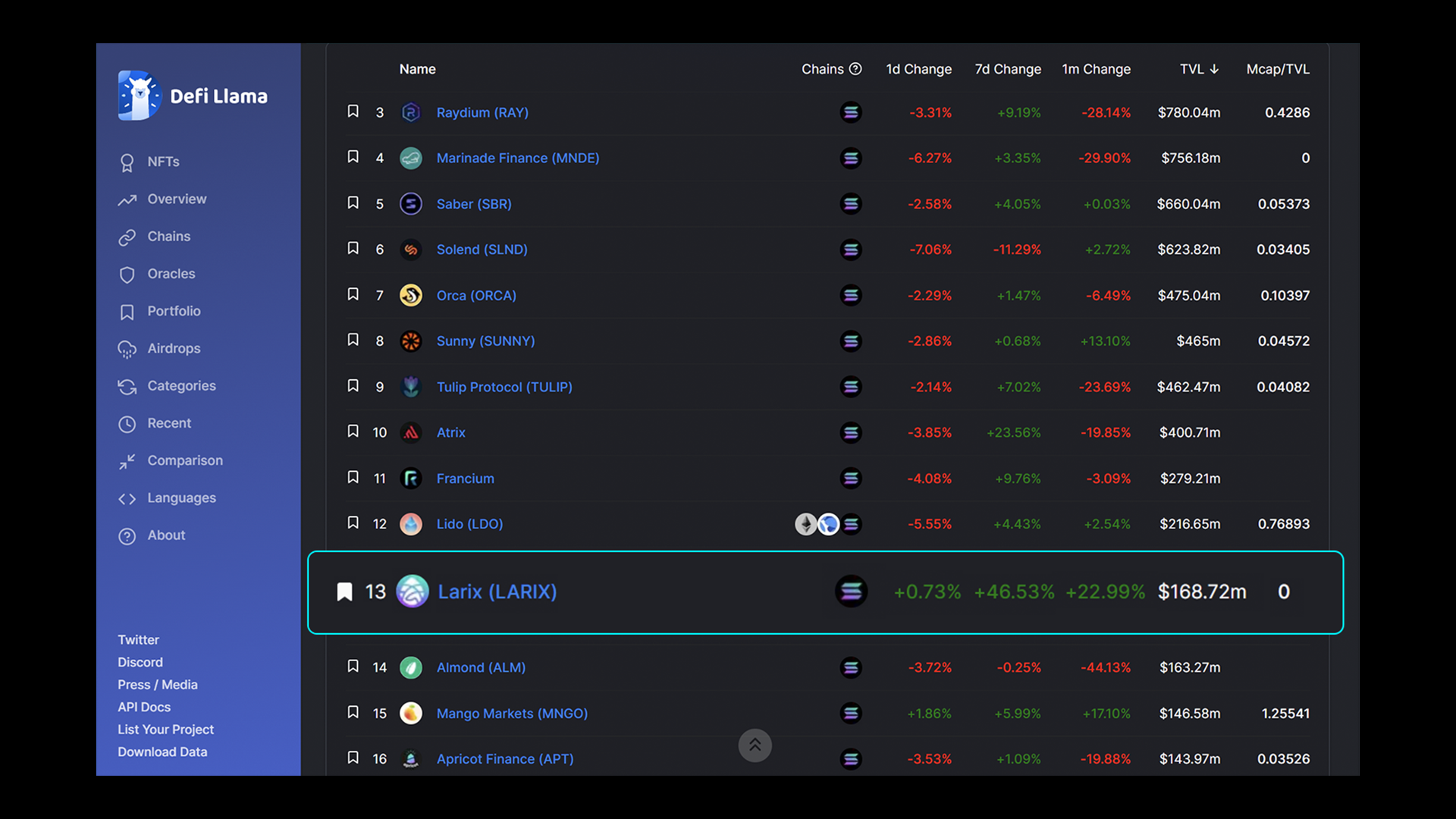Click the Almond protocol logo

click(411, 667)
